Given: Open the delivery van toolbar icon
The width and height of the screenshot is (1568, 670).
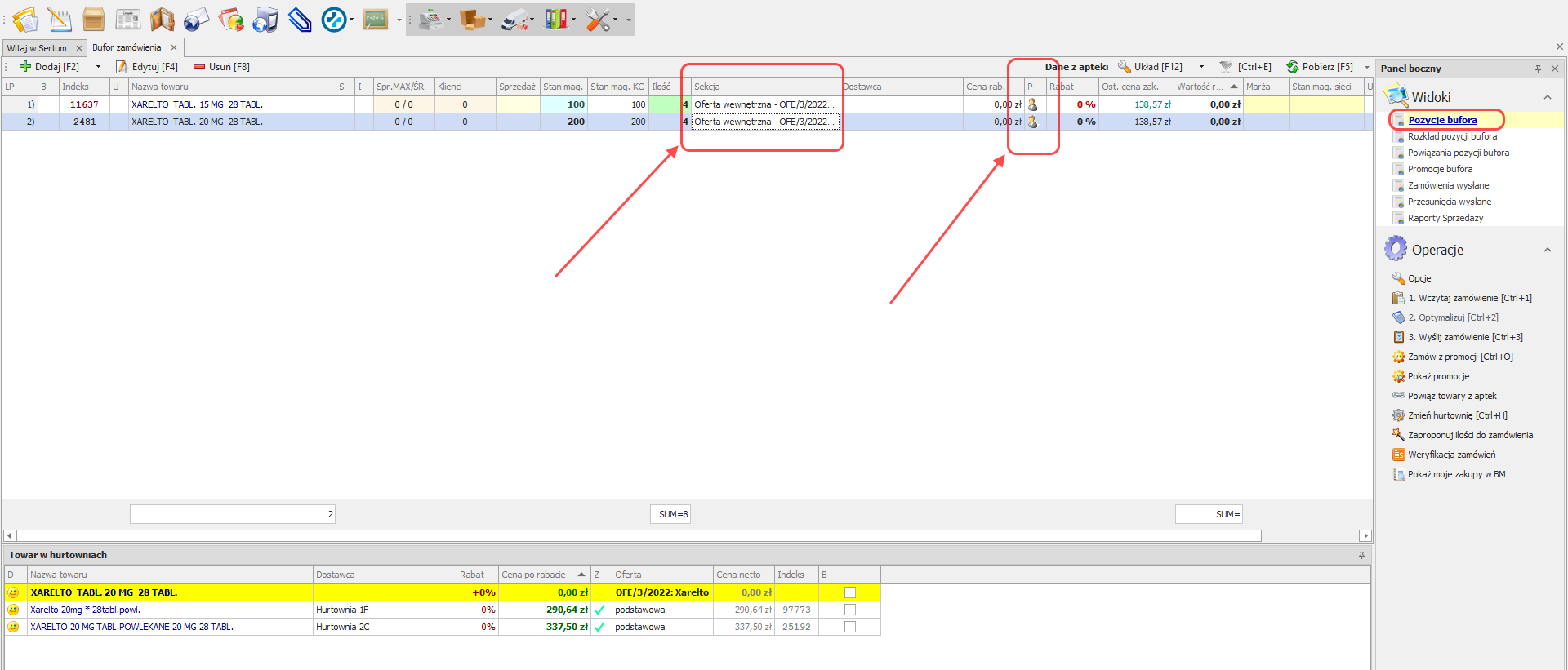Looking at the screenshot, I should click(514, 20).
